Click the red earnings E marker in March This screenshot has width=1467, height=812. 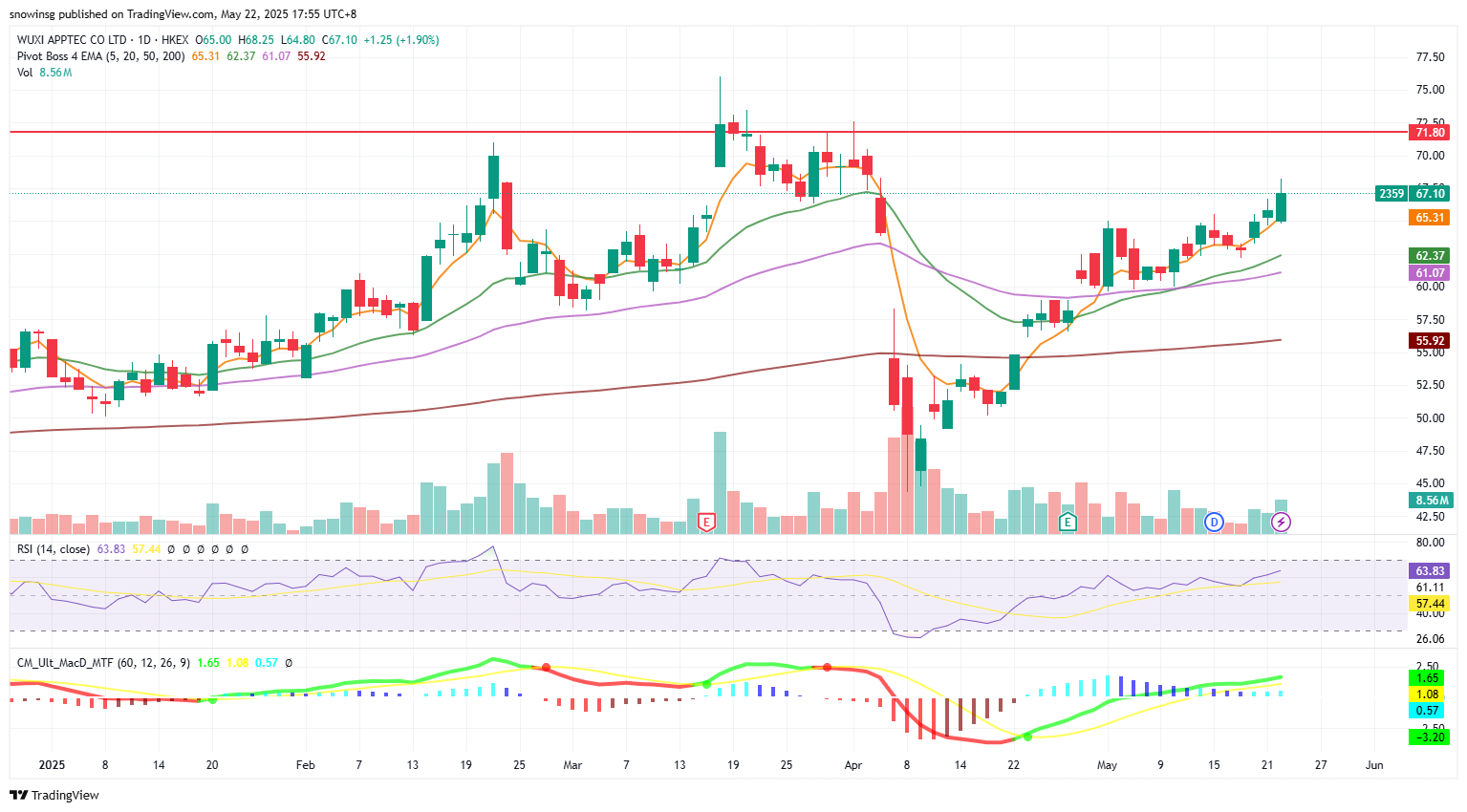pyautogui.click(x=707, y=522)
